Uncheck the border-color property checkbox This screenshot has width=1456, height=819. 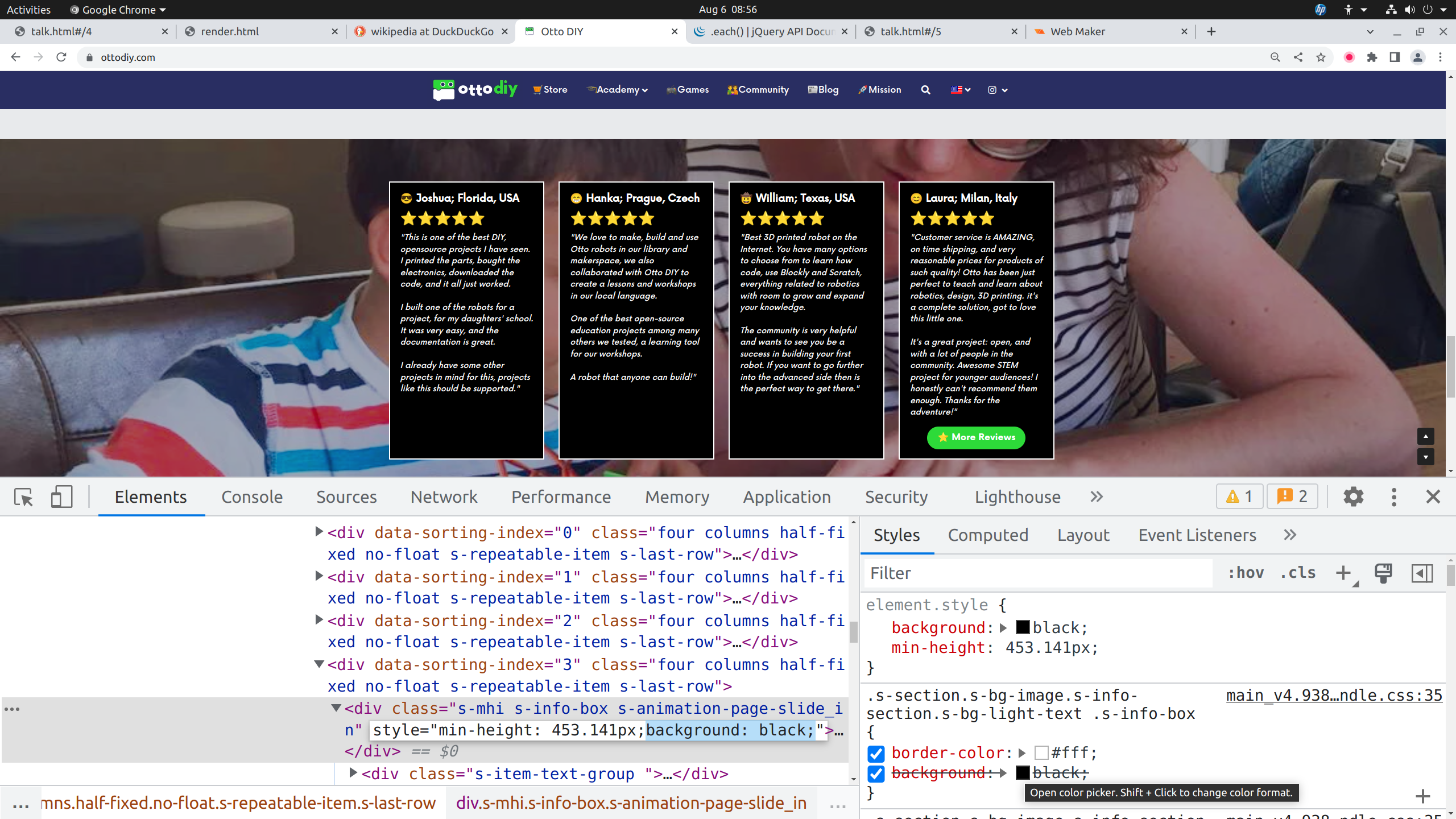pos(876,754)
